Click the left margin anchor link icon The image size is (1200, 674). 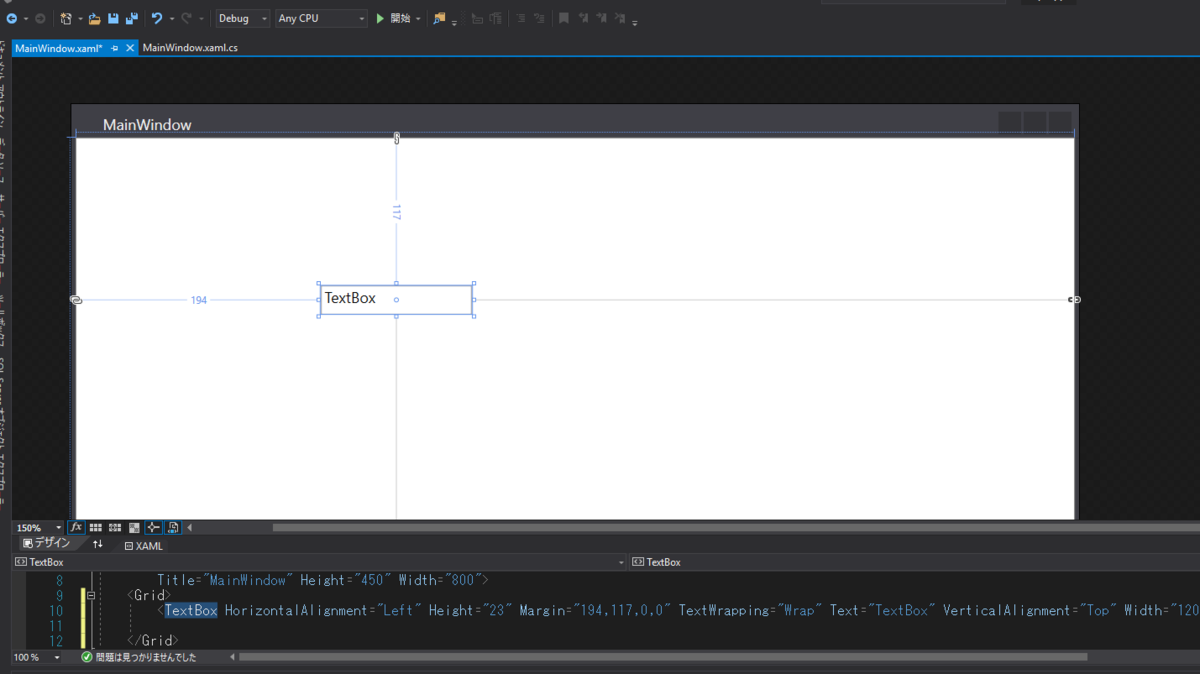click(x=76, y=300)
